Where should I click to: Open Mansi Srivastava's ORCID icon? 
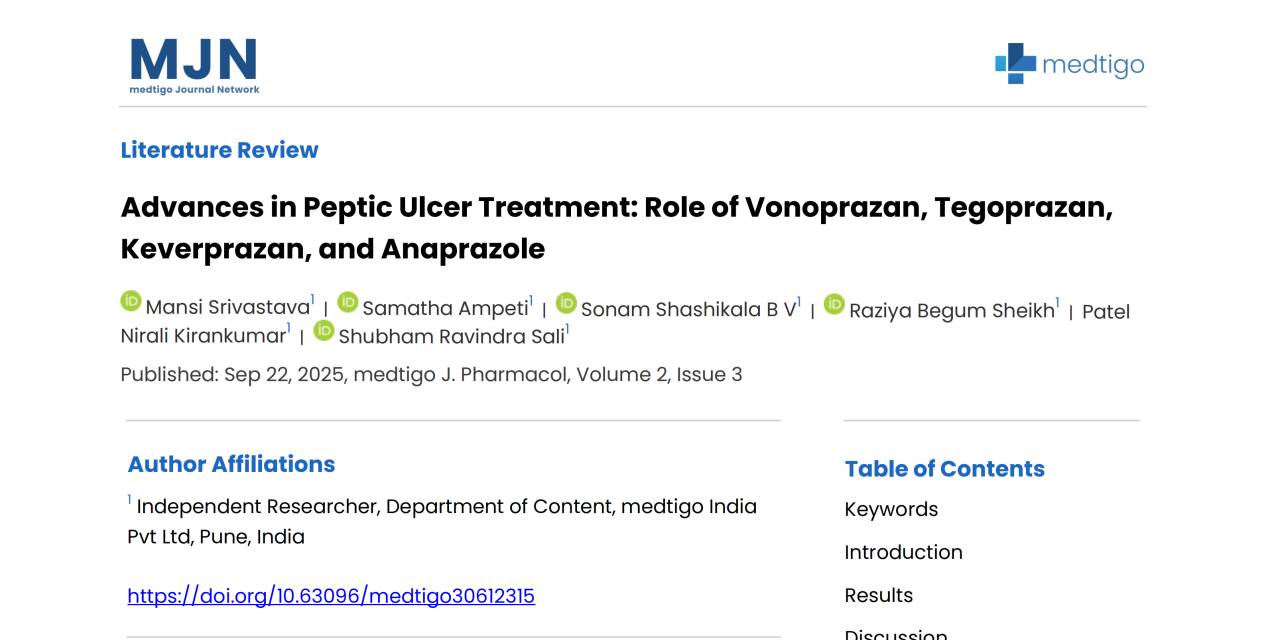[131, 301]
